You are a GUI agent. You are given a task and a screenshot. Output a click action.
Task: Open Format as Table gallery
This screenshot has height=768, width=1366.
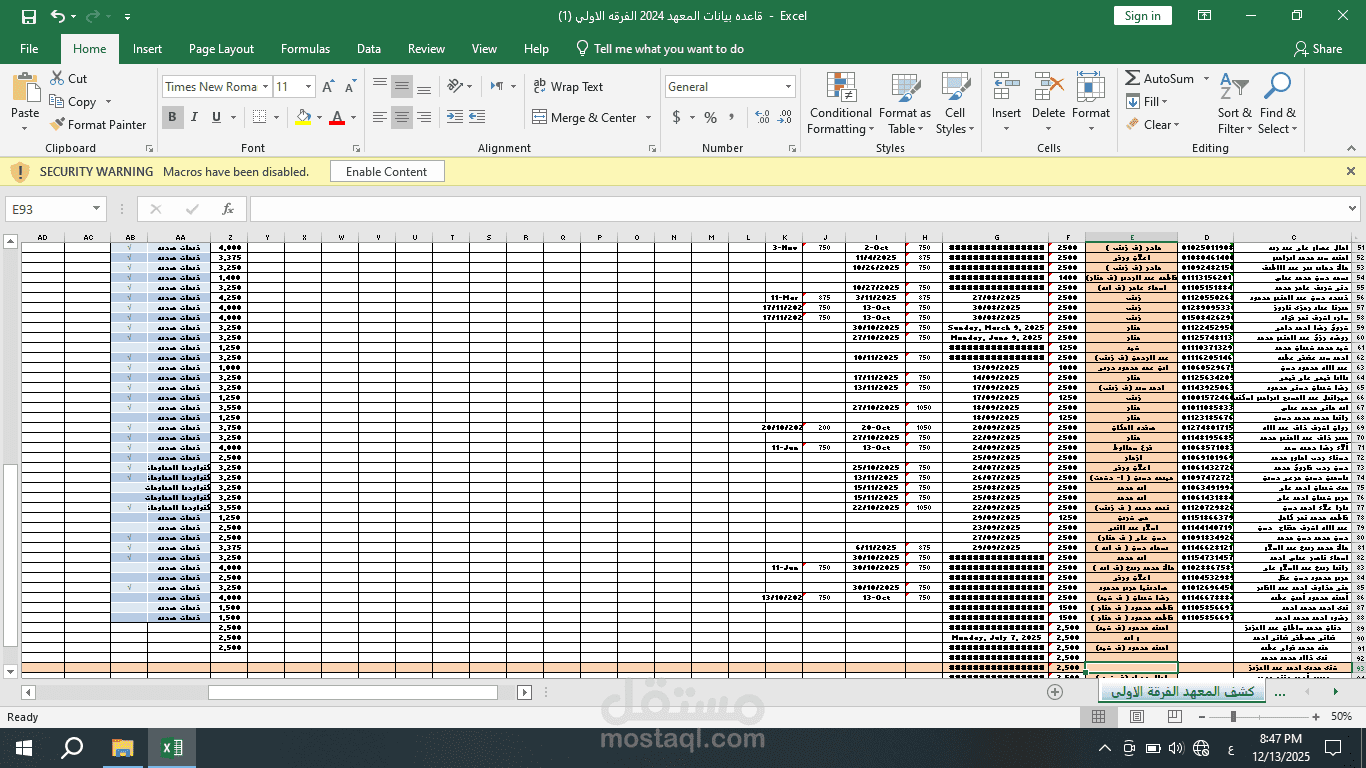pyautogui.click(x=905, y=104)
